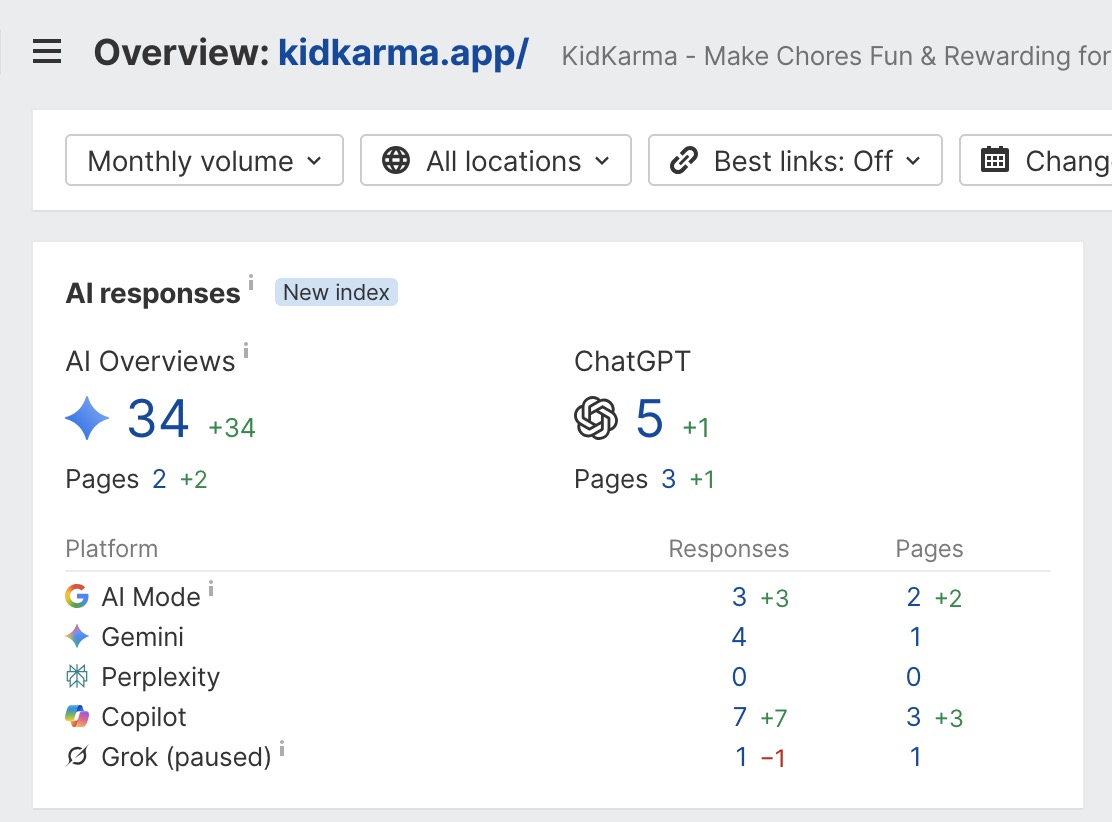Screen dimensions: 1112x822
Task: Click the Grok (paused) label
Action: [187, 757]
